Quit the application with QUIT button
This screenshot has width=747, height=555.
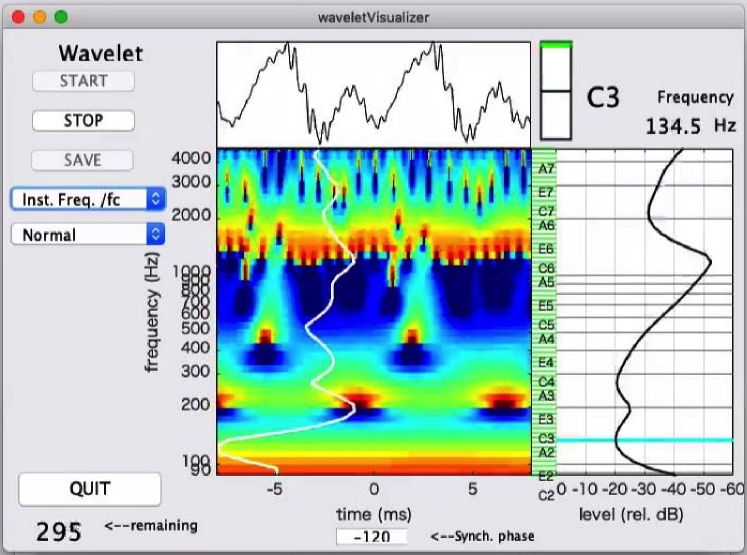click(90, 489)
